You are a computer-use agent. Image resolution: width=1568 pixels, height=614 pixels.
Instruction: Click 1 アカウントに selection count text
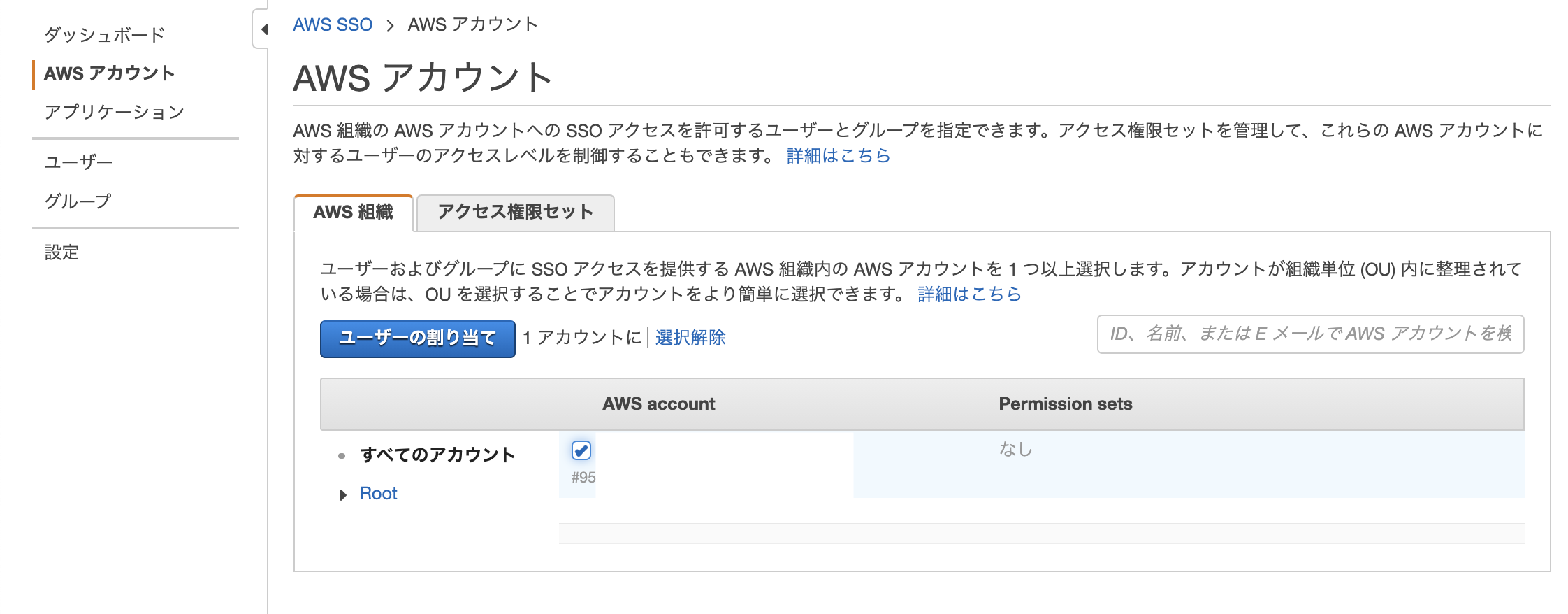click(x=582, y=338)
